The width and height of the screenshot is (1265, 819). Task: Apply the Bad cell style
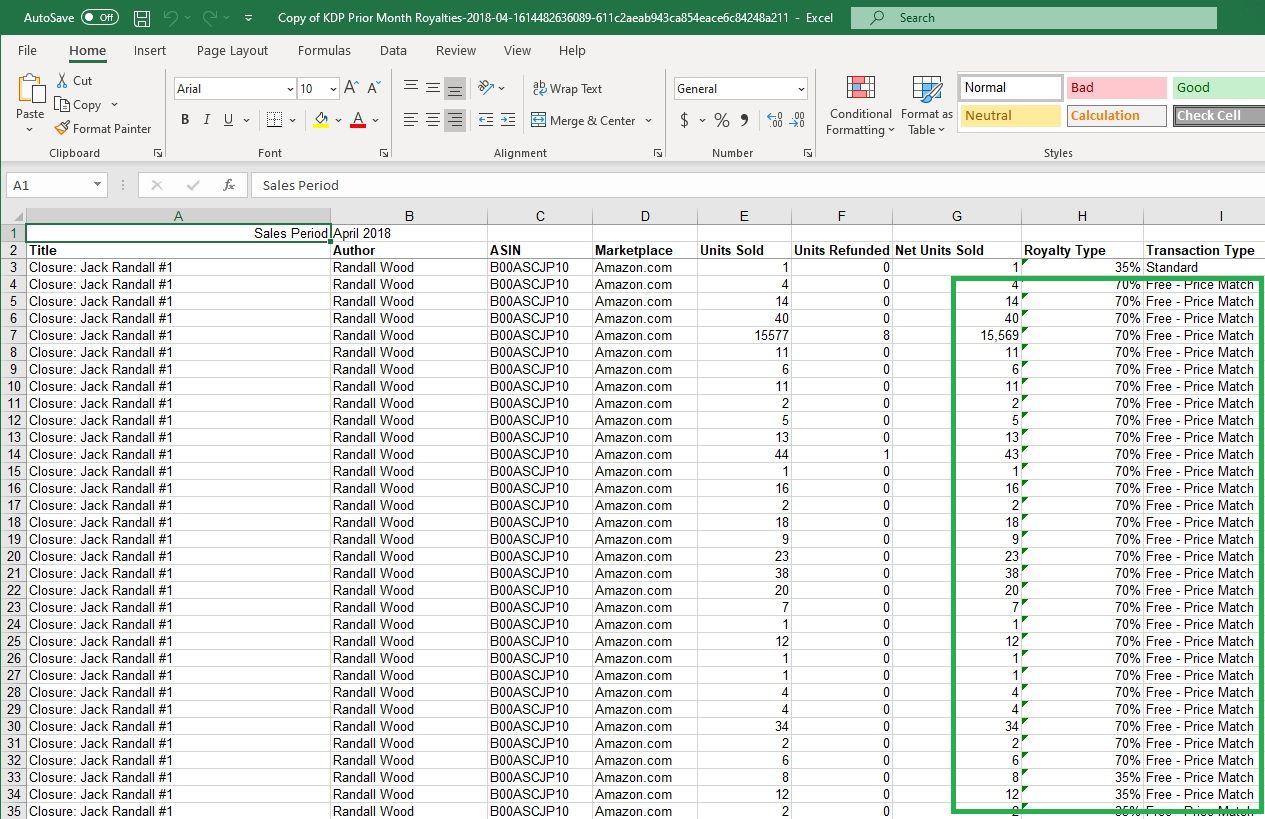pyautogui.click(x=1117, y=88)
